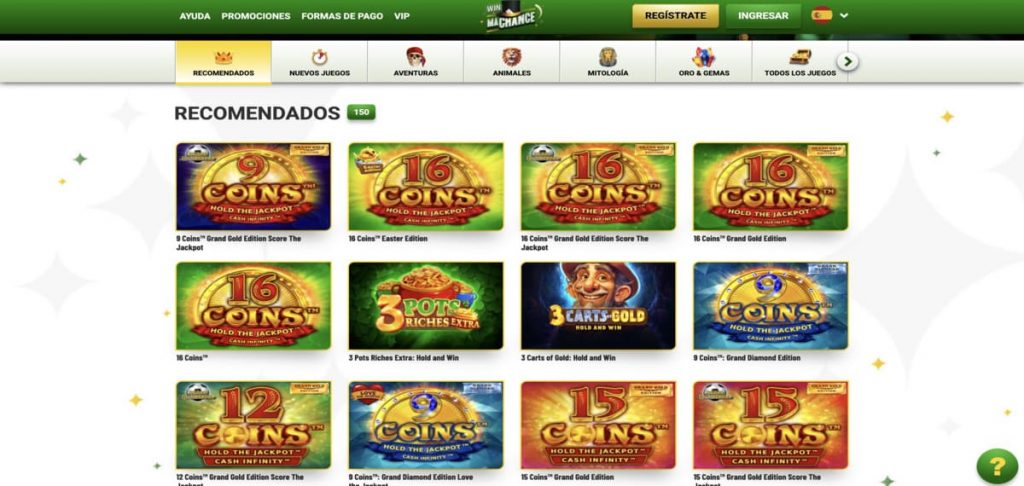Select the Spanish flag language selector
The height and width of the screenshot is (486, 1024).
tap(822, 15)
